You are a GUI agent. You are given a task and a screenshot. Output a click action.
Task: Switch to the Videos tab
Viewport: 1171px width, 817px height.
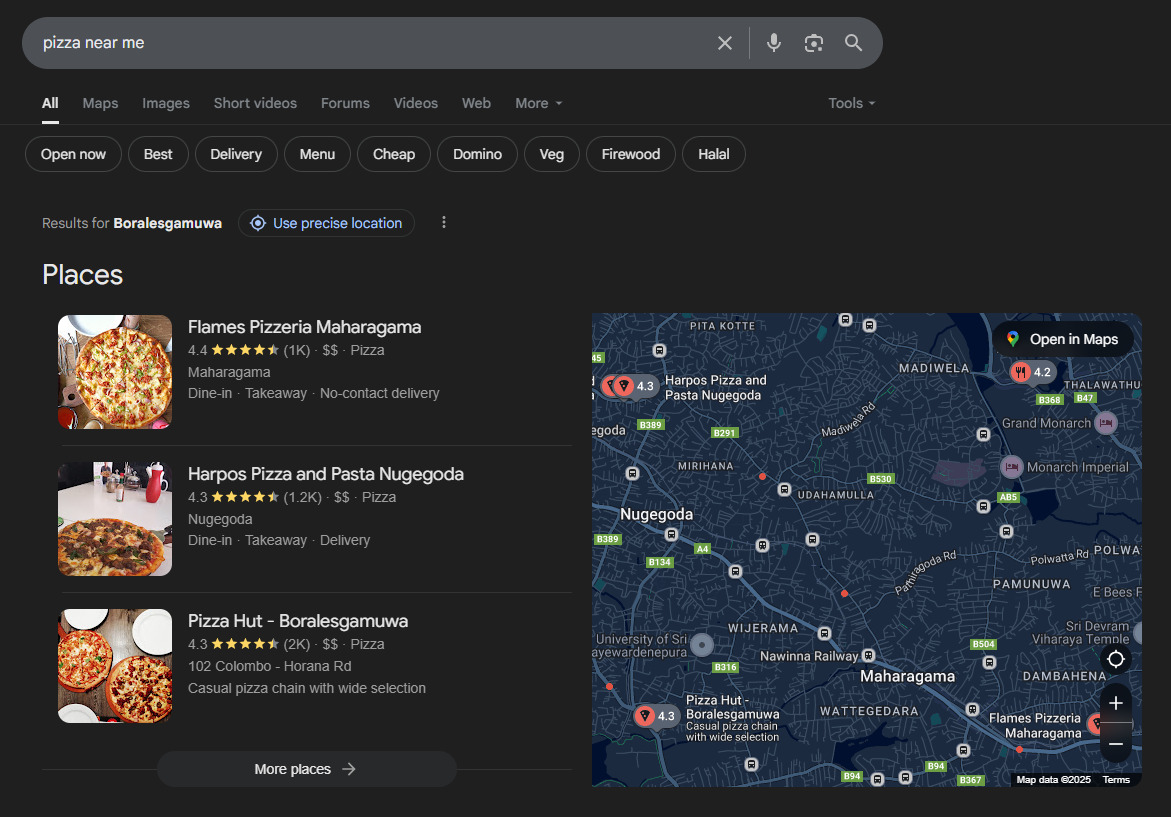[416, 104]
